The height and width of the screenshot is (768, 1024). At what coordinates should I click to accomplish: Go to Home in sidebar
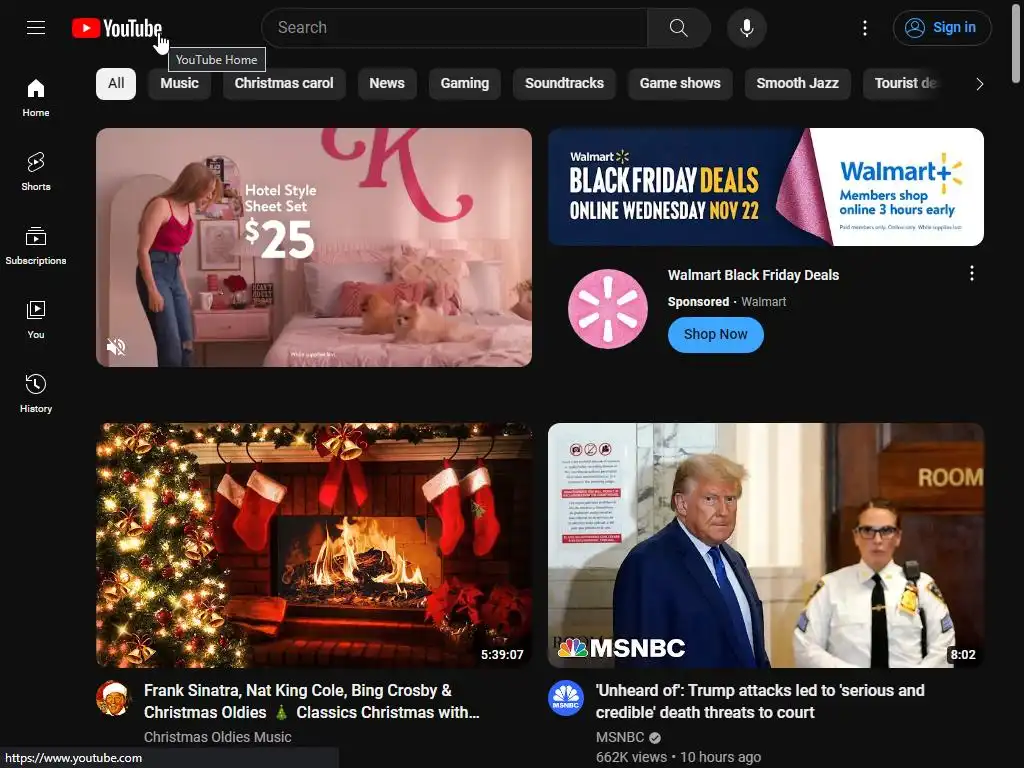point(36,98)
